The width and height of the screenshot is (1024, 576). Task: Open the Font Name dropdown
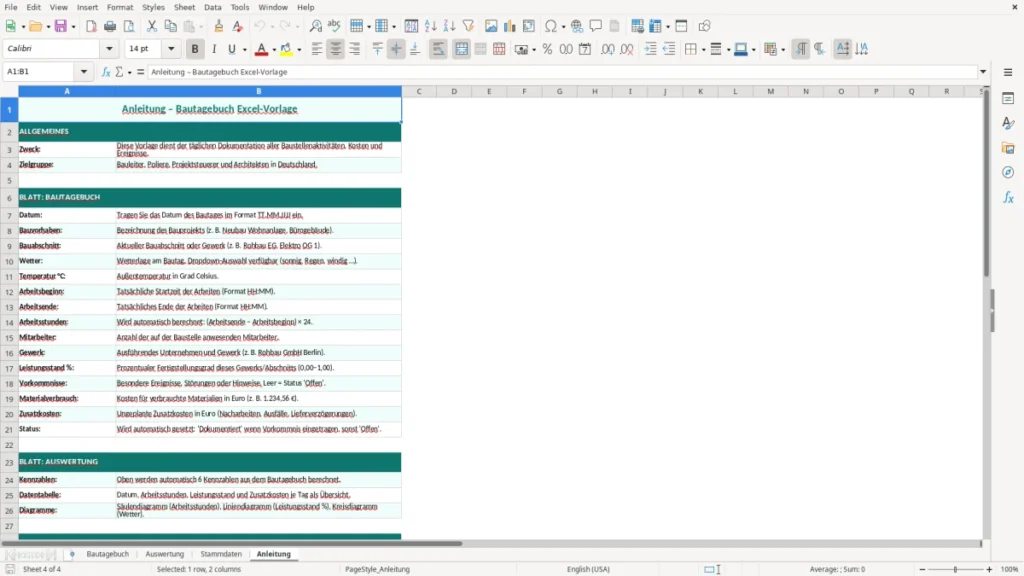[109, 48]
